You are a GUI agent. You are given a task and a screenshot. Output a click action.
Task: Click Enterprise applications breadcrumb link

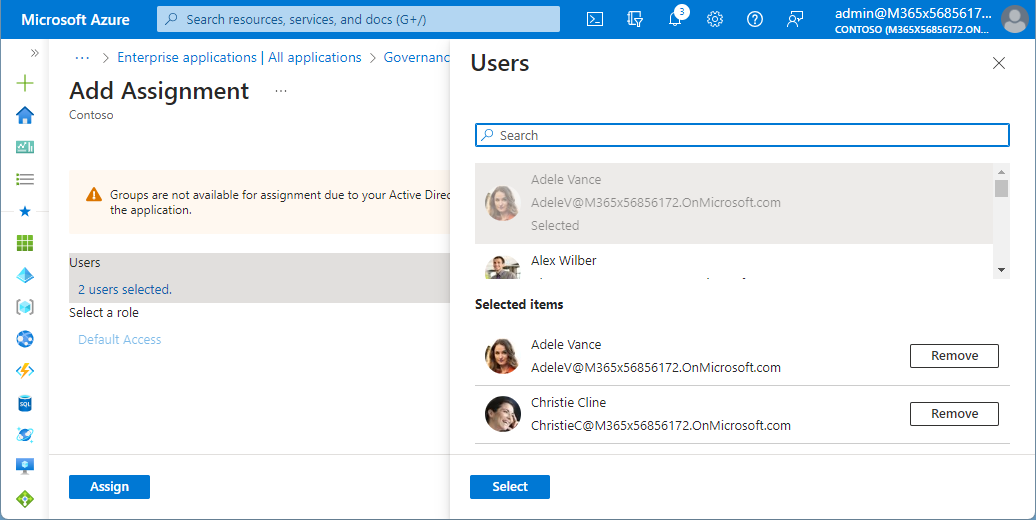[x=239, y=58]
